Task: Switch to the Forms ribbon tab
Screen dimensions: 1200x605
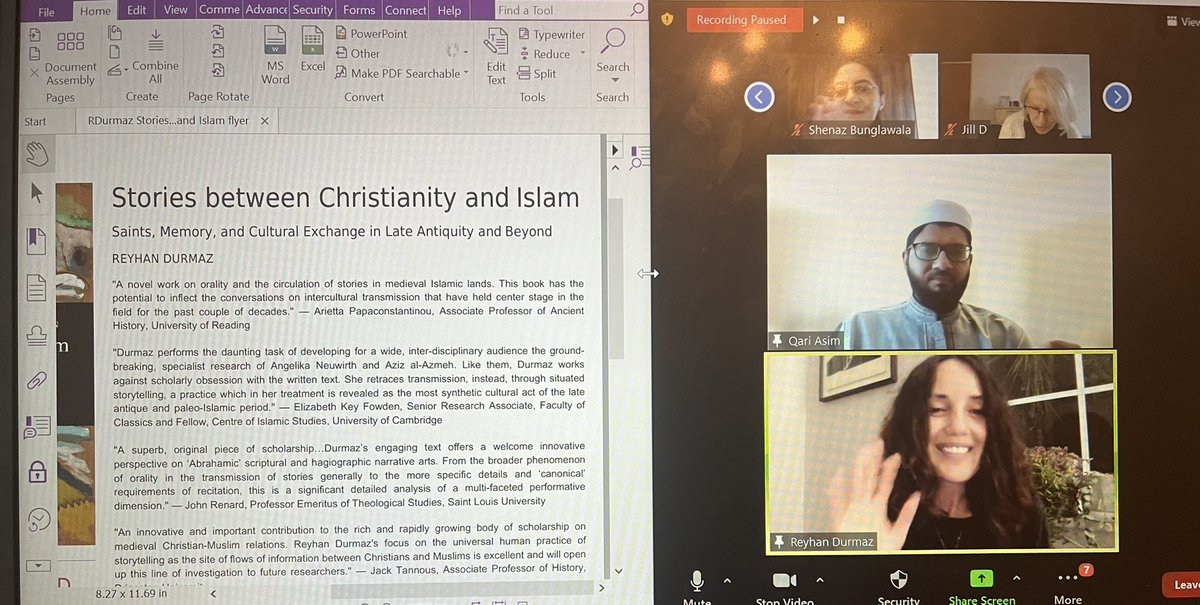Action: pos(360,10)
